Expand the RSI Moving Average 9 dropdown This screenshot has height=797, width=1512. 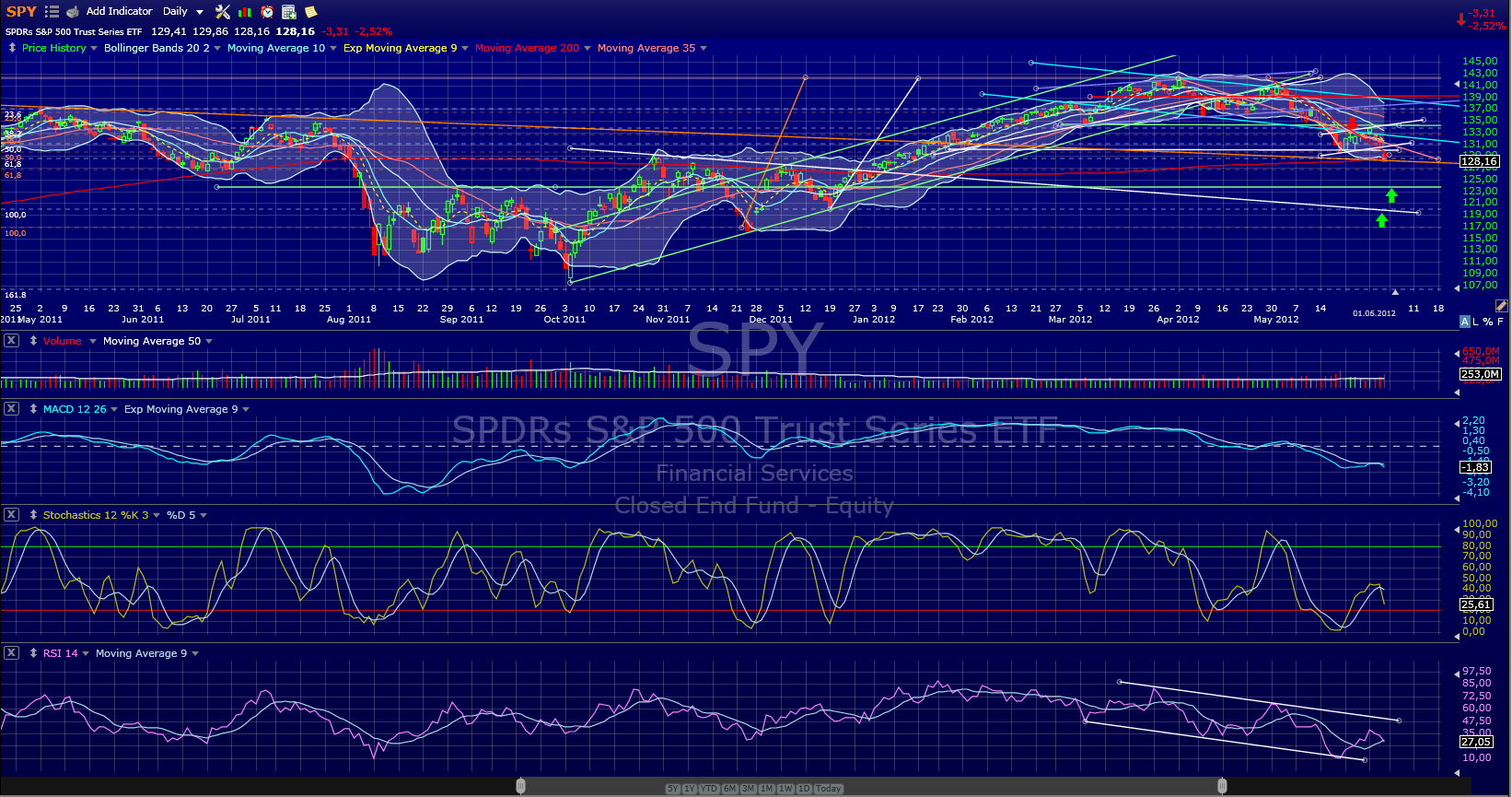point(195,654)
